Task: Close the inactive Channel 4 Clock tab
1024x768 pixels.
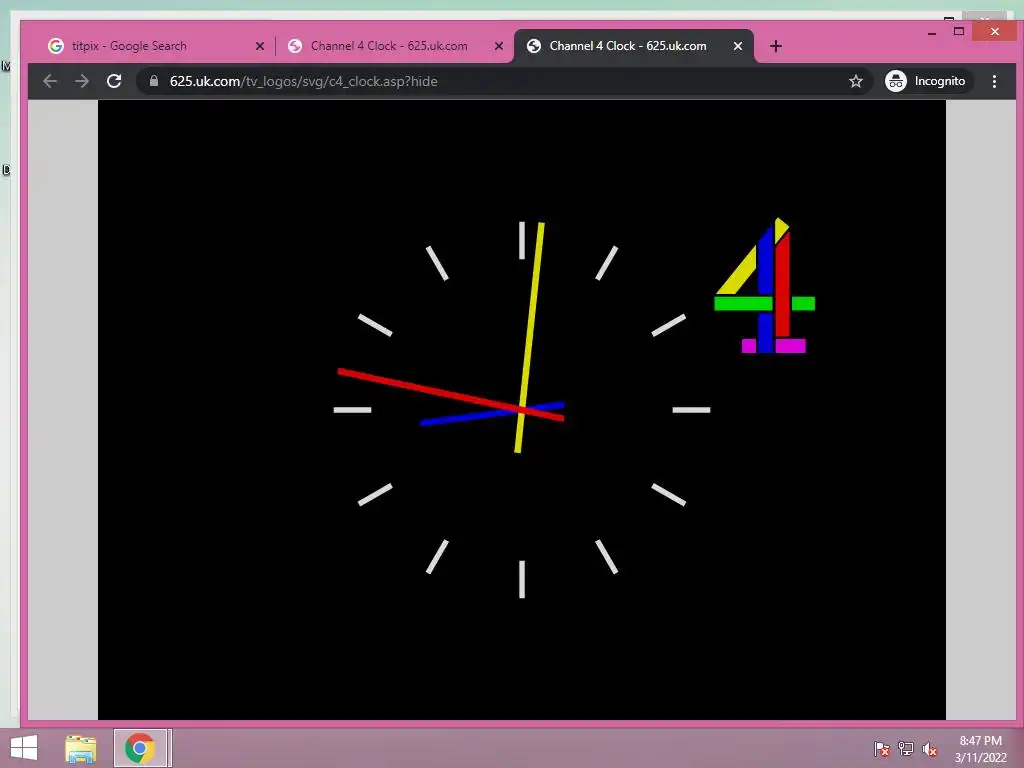Action: point(498,46)
